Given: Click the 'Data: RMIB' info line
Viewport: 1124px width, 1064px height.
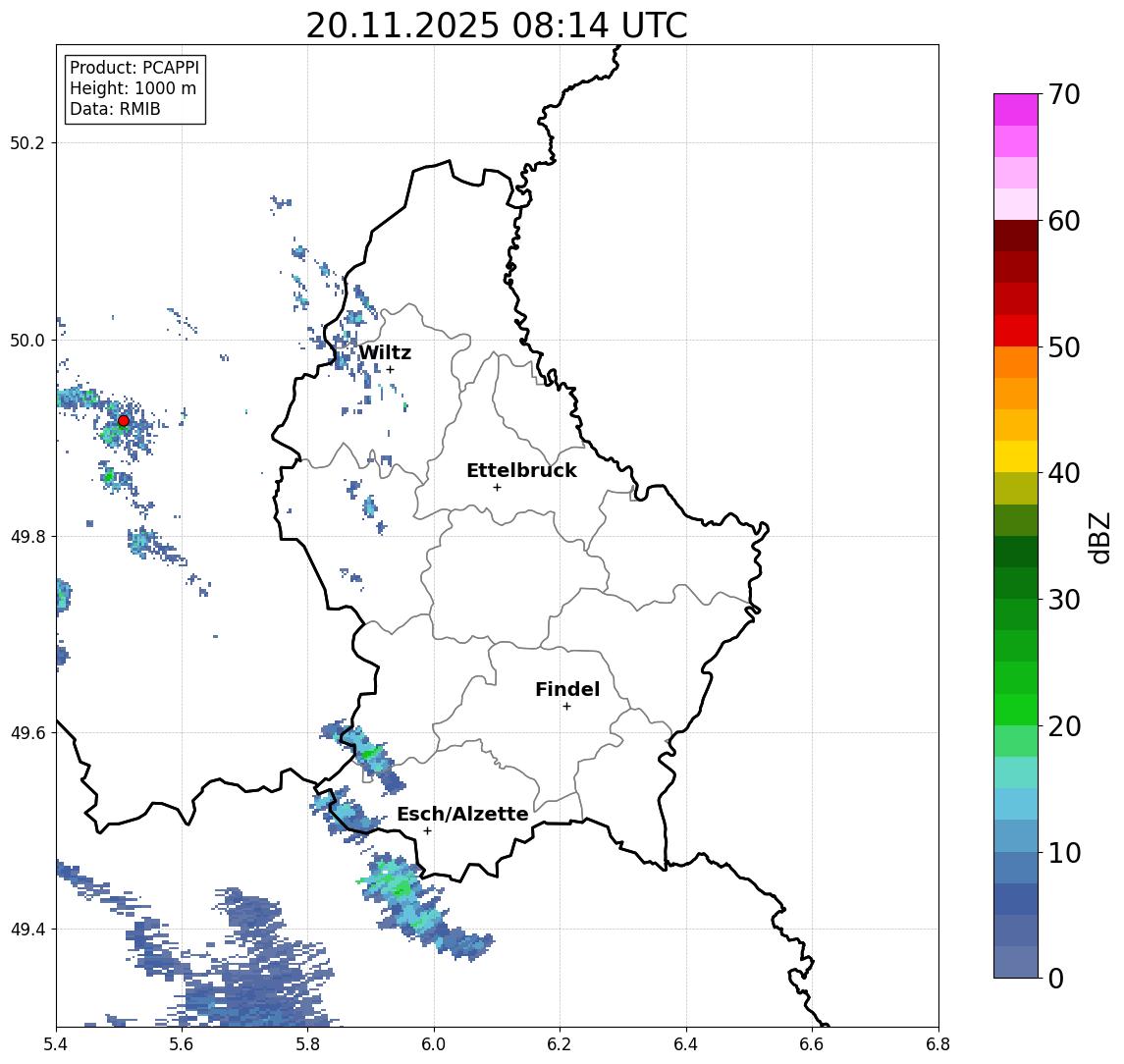Looking at the screenshot, I should [115, 109].
